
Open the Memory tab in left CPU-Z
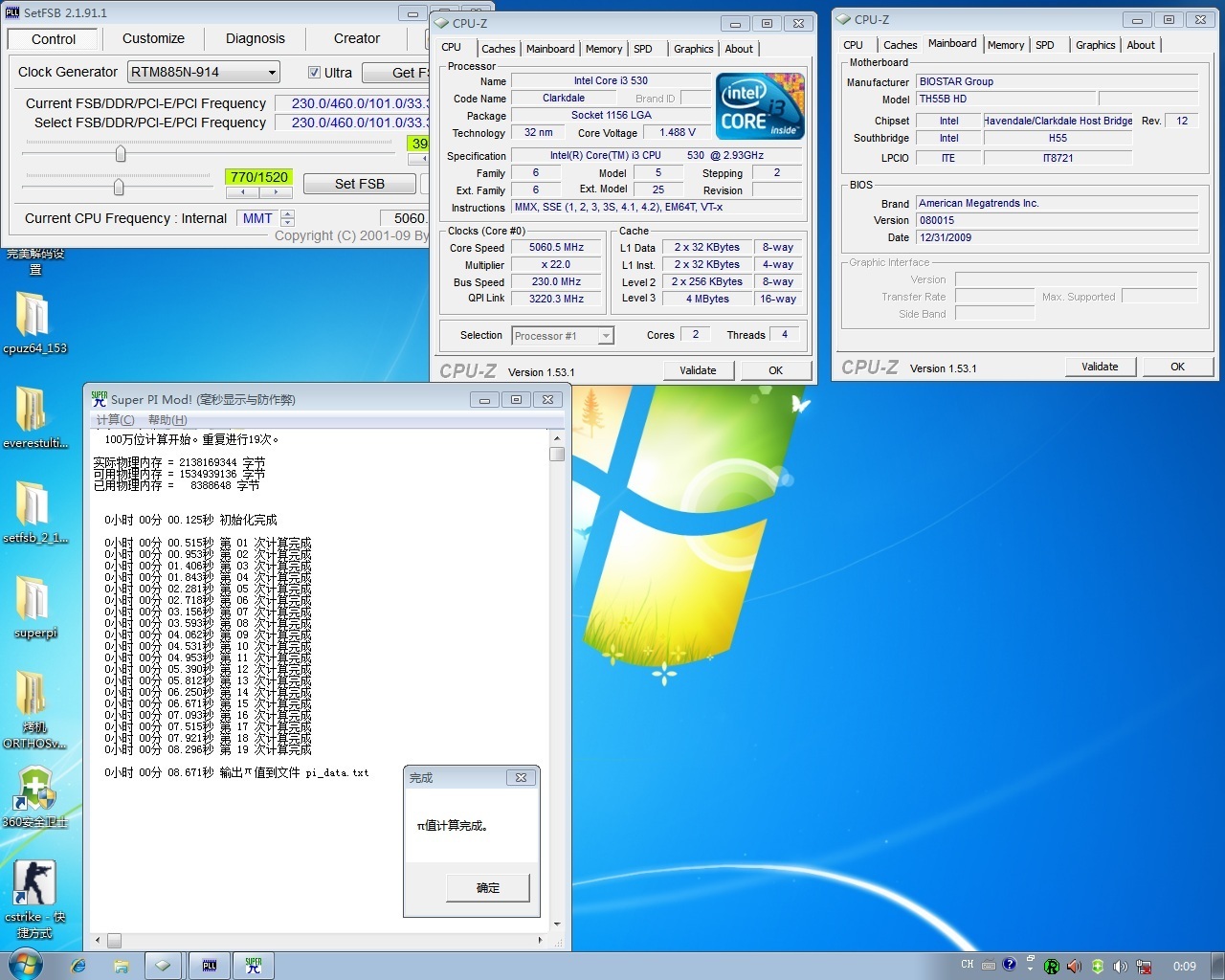coord(603,49)
